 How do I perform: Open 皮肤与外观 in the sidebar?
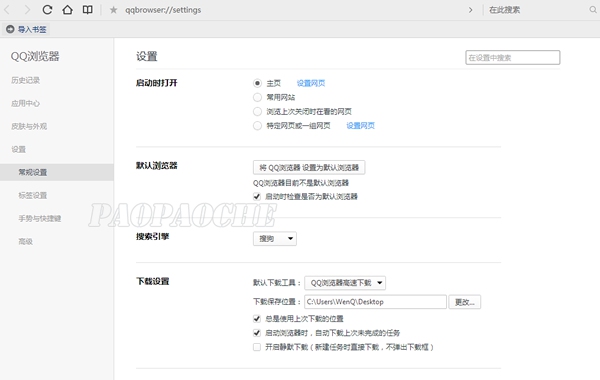29,126
